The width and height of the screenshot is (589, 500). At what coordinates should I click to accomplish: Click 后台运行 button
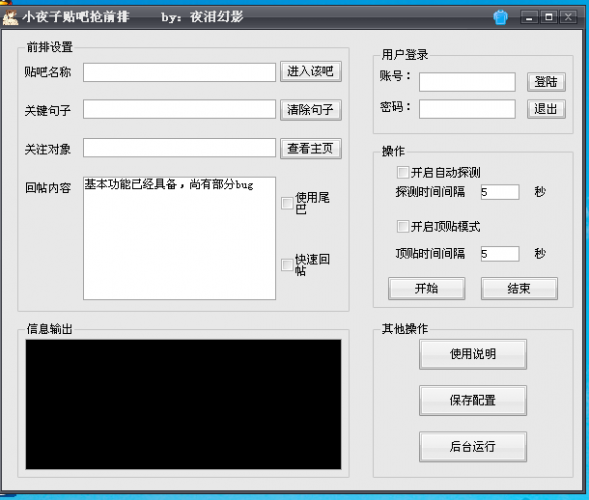click(473, 447)
